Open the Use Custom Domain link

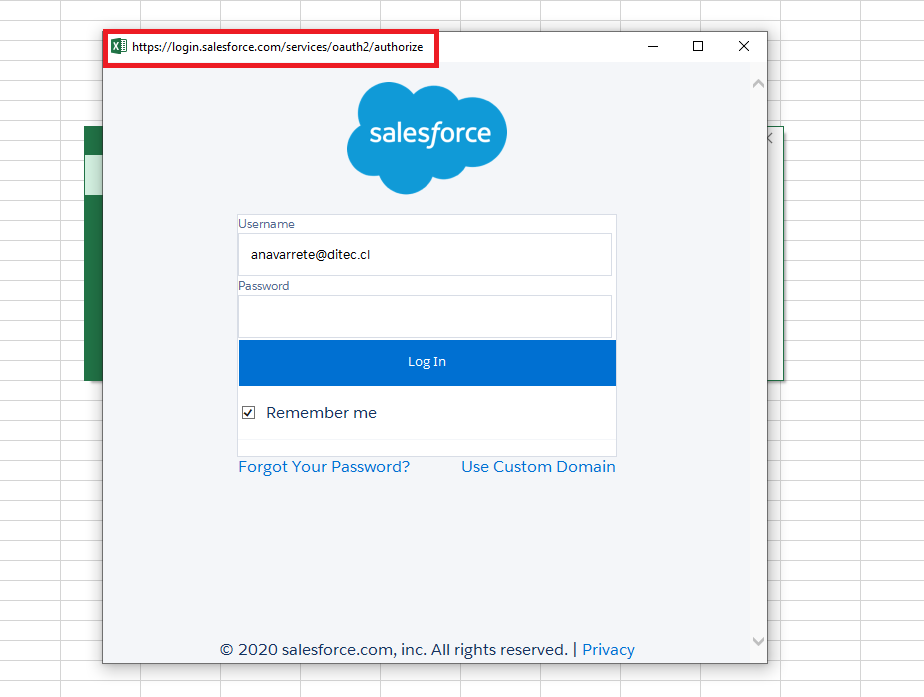pos(538,467)
